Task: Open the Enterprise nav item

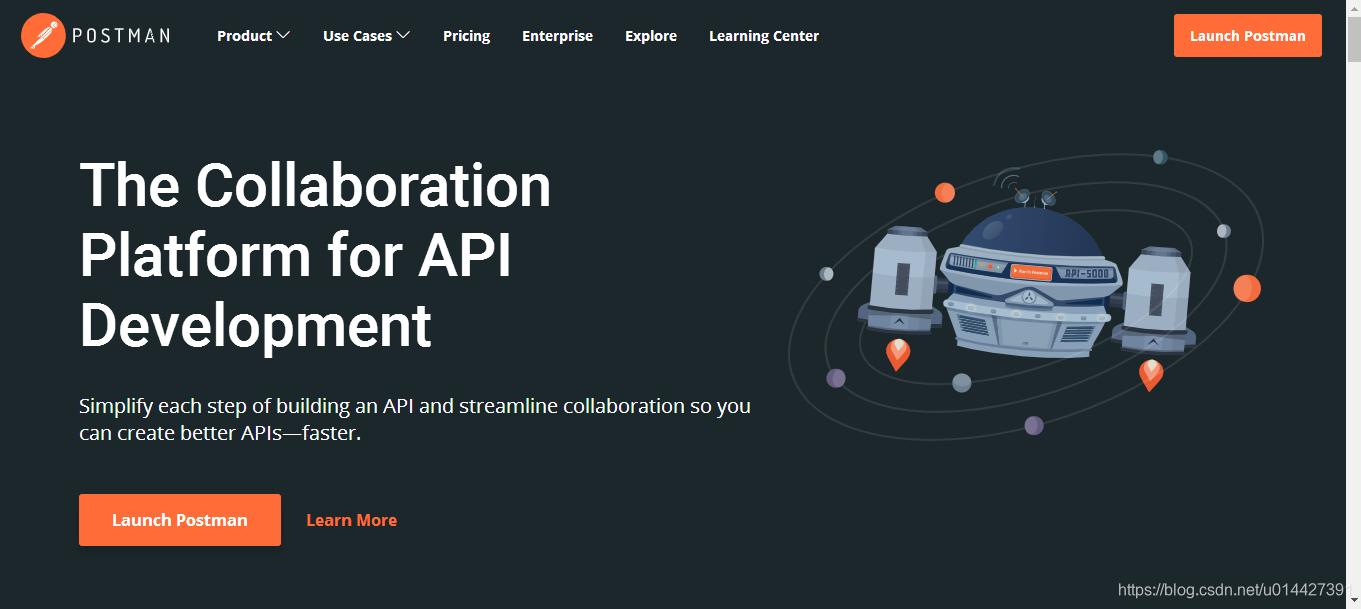Action: (557, 36)
